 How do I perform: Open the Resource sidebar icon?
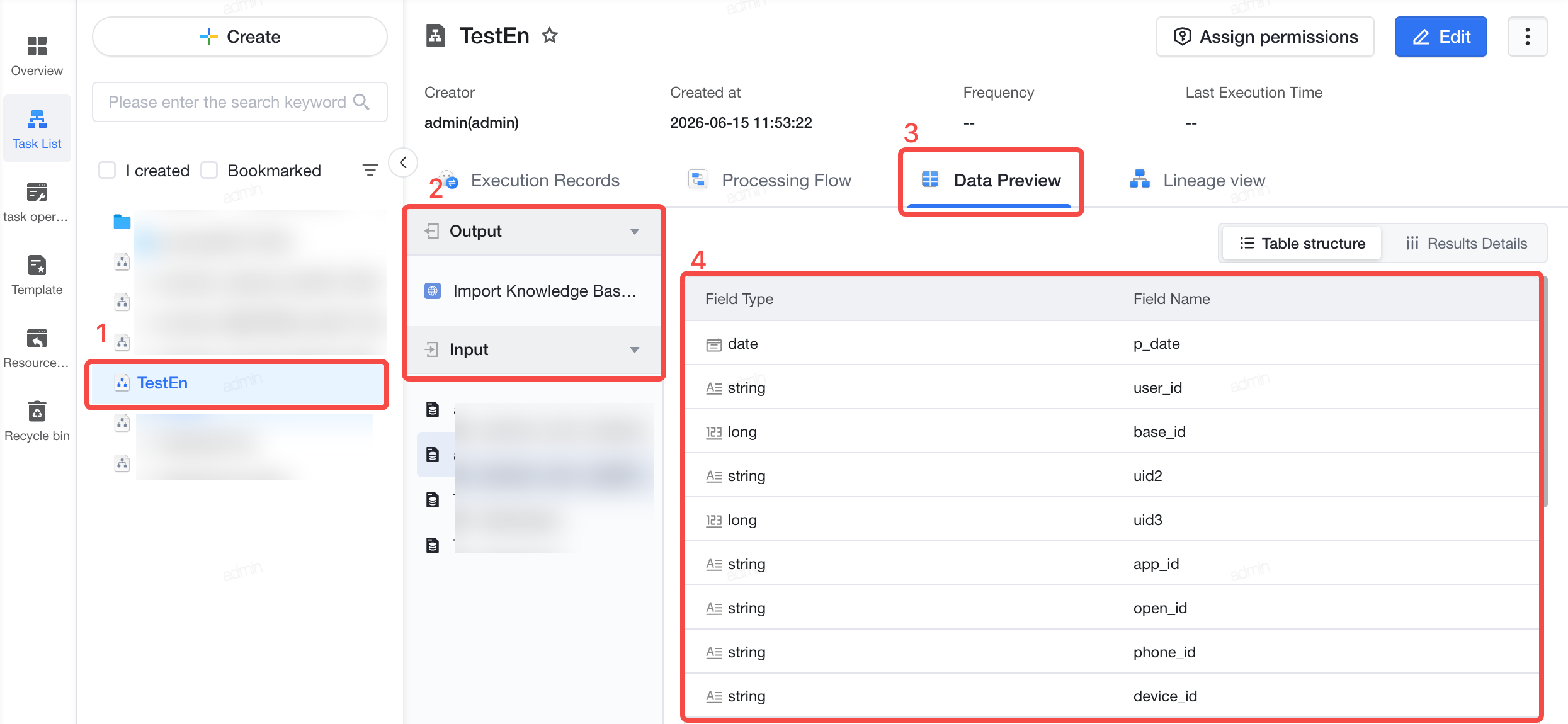click(x=37, y=339)
